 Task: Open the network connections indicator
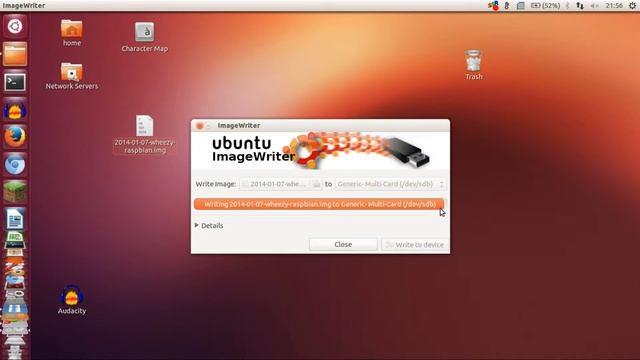pyautogui.click(x=580, y=6)
